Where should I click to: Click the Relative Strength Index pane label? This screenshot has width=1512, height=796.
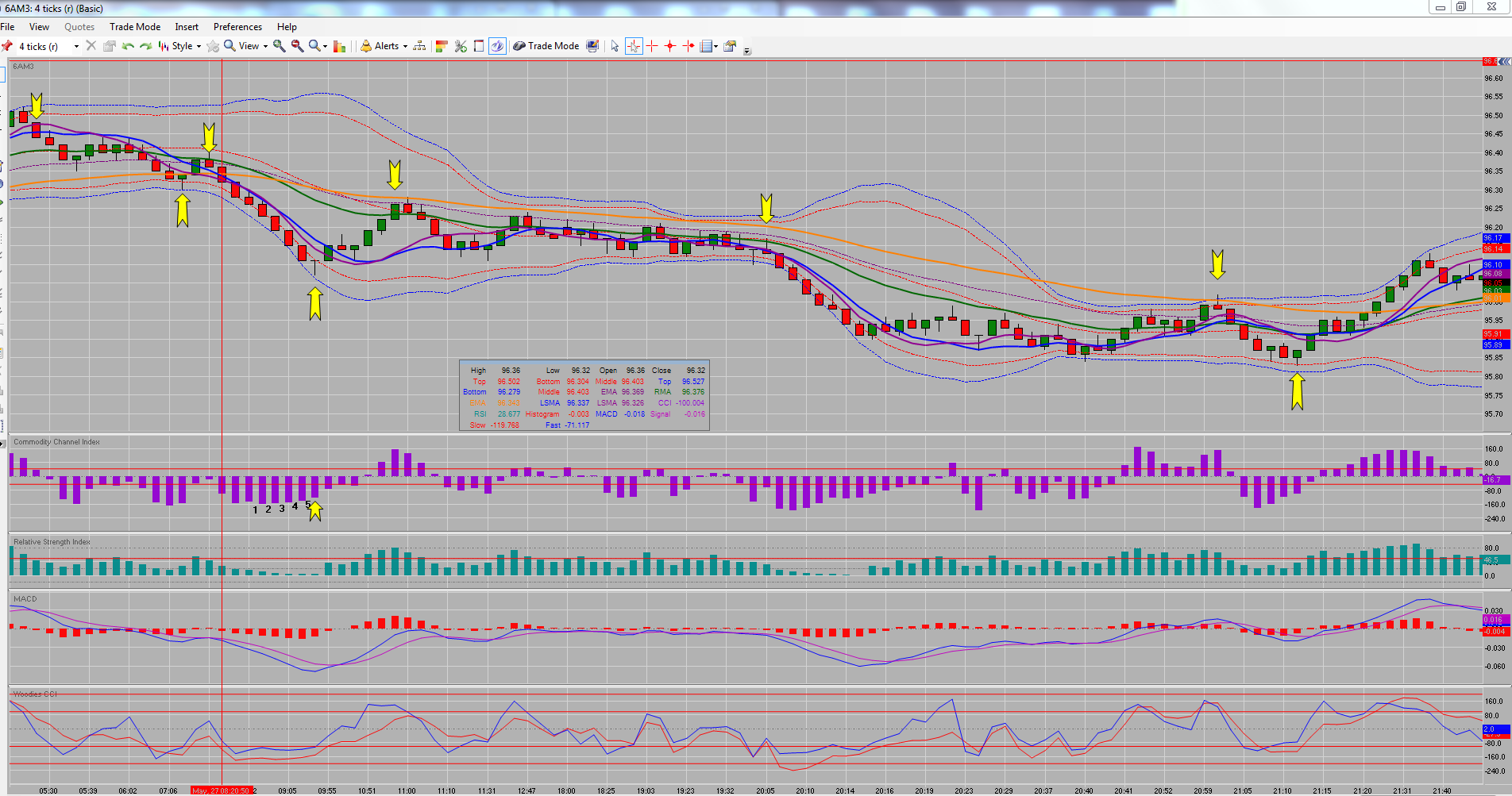coord(52,542)
